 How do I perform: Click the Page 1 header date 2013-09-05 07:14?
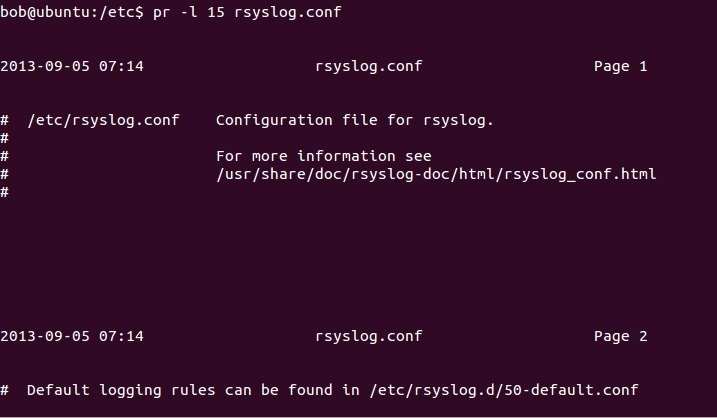(72, 66)
